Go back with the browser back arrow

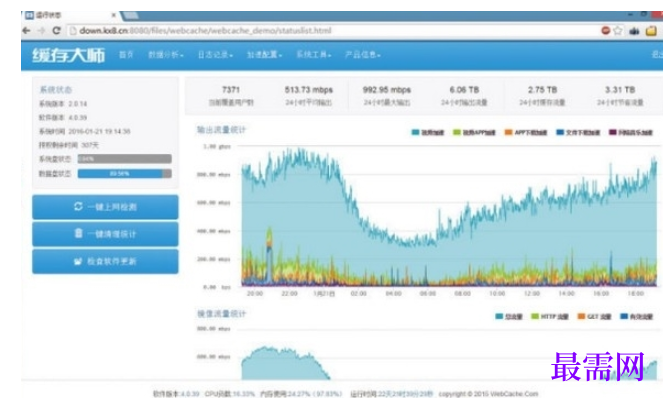(x=26, y=30)
